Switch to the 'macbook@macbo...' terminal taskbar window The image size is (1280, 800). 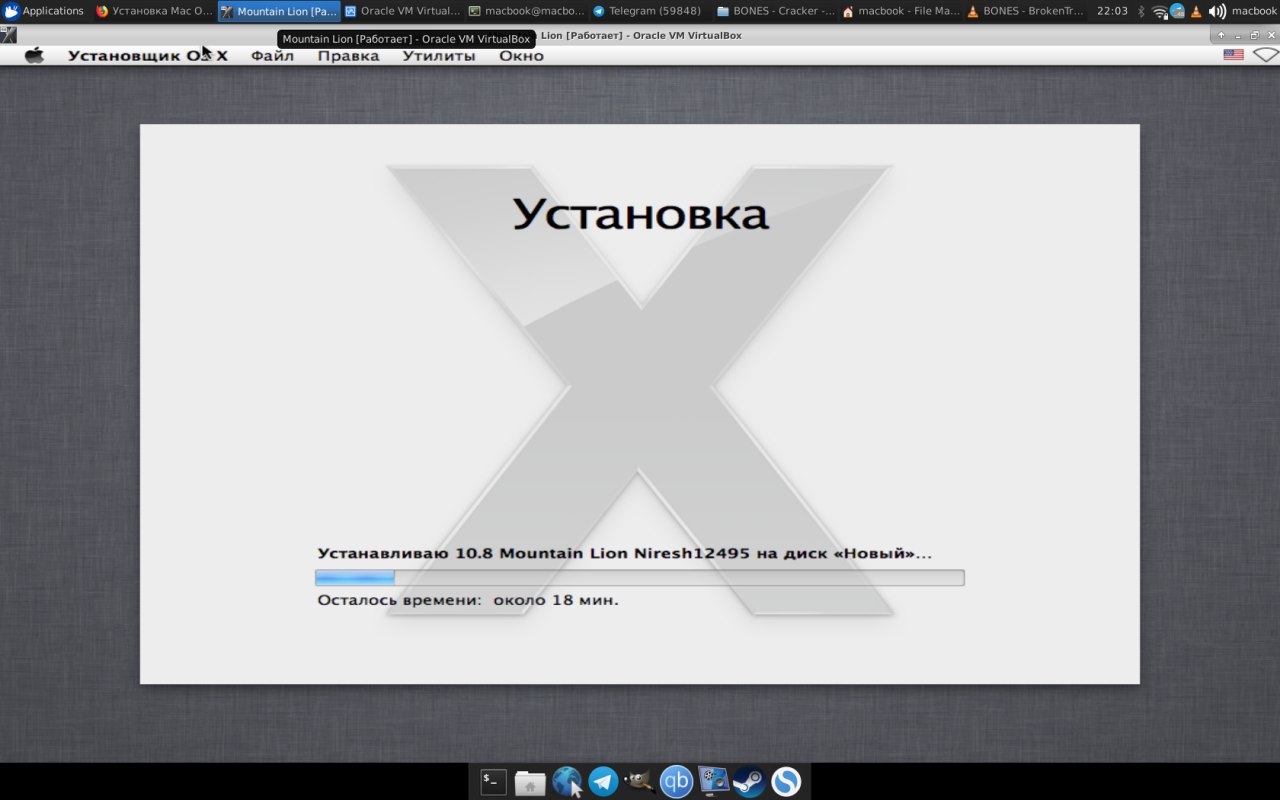[527, 11]
